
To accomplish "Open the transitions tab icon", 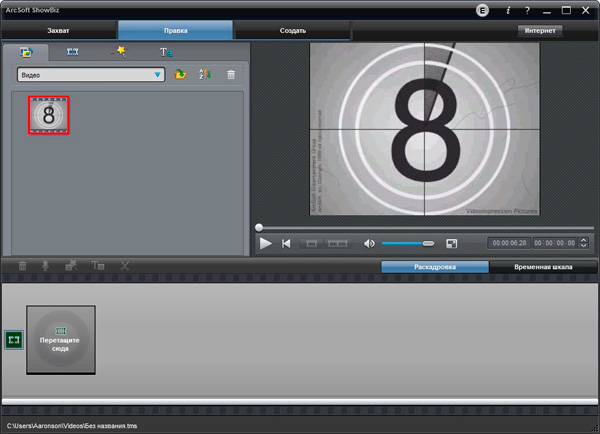I will [x=72, y=52].
